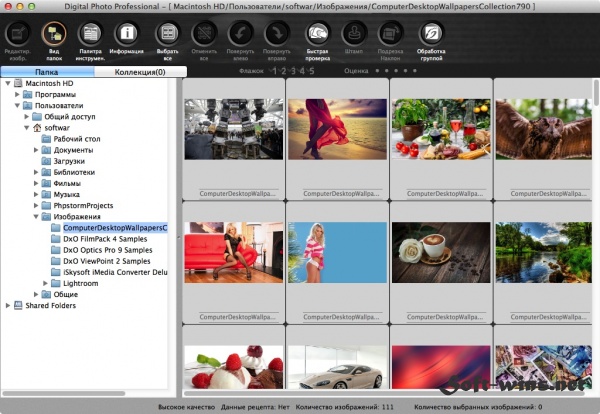This screenshot has height=414, width=600.
Task: Set check mark flag 5
Action: [311, 71]
